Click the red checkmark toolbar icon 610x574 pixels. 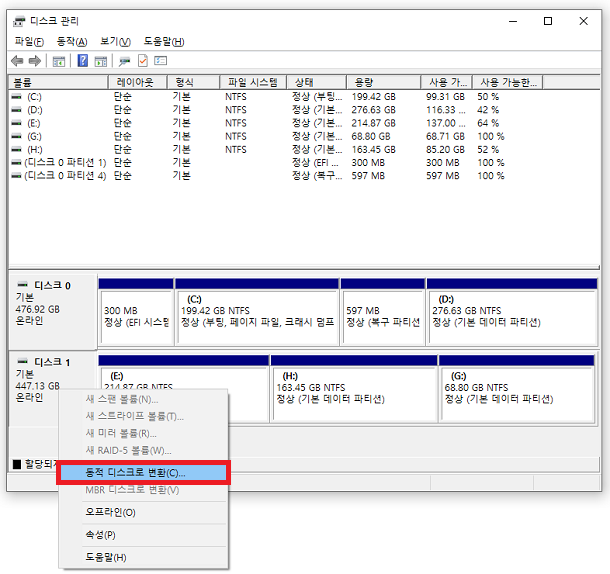tap(142, 60)
